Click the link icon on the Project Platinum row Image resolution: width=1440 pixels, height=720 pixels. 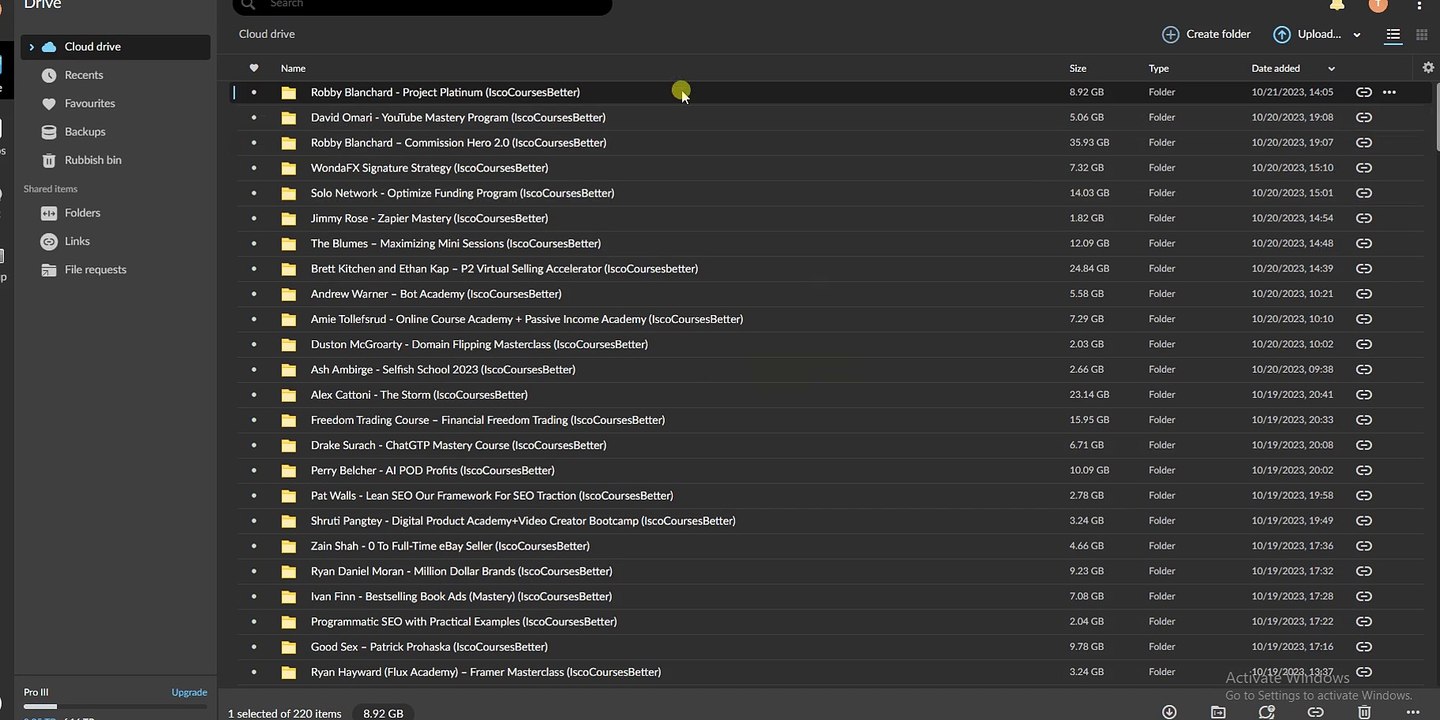[x=1363, y=92]
